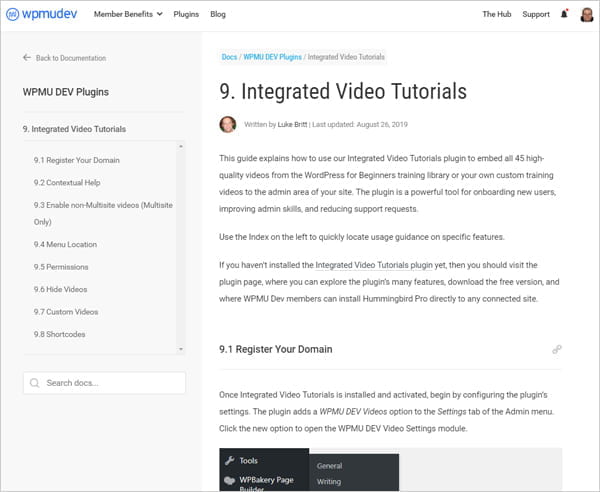
Task: Focus the Search docs input field
Action: click(104, 383)
